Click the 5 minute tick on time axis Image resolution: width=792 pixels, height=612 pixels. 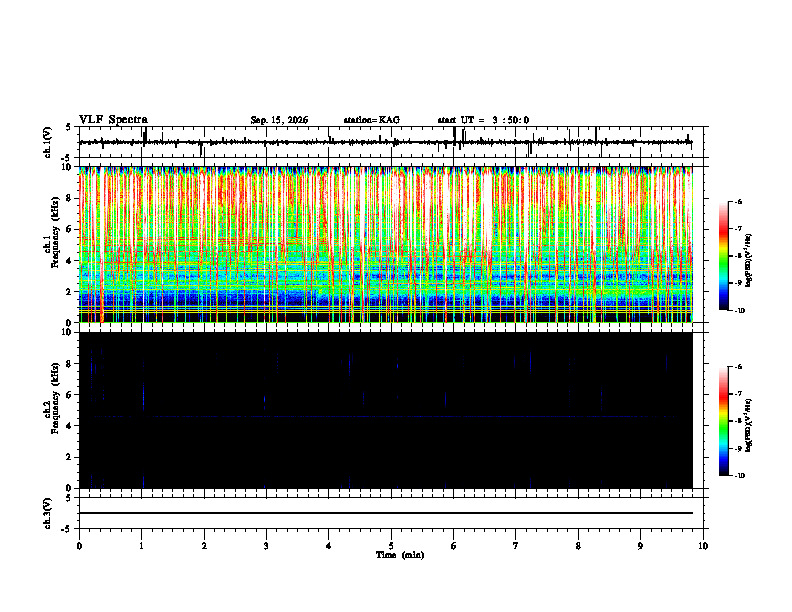(x=391, y=546)
